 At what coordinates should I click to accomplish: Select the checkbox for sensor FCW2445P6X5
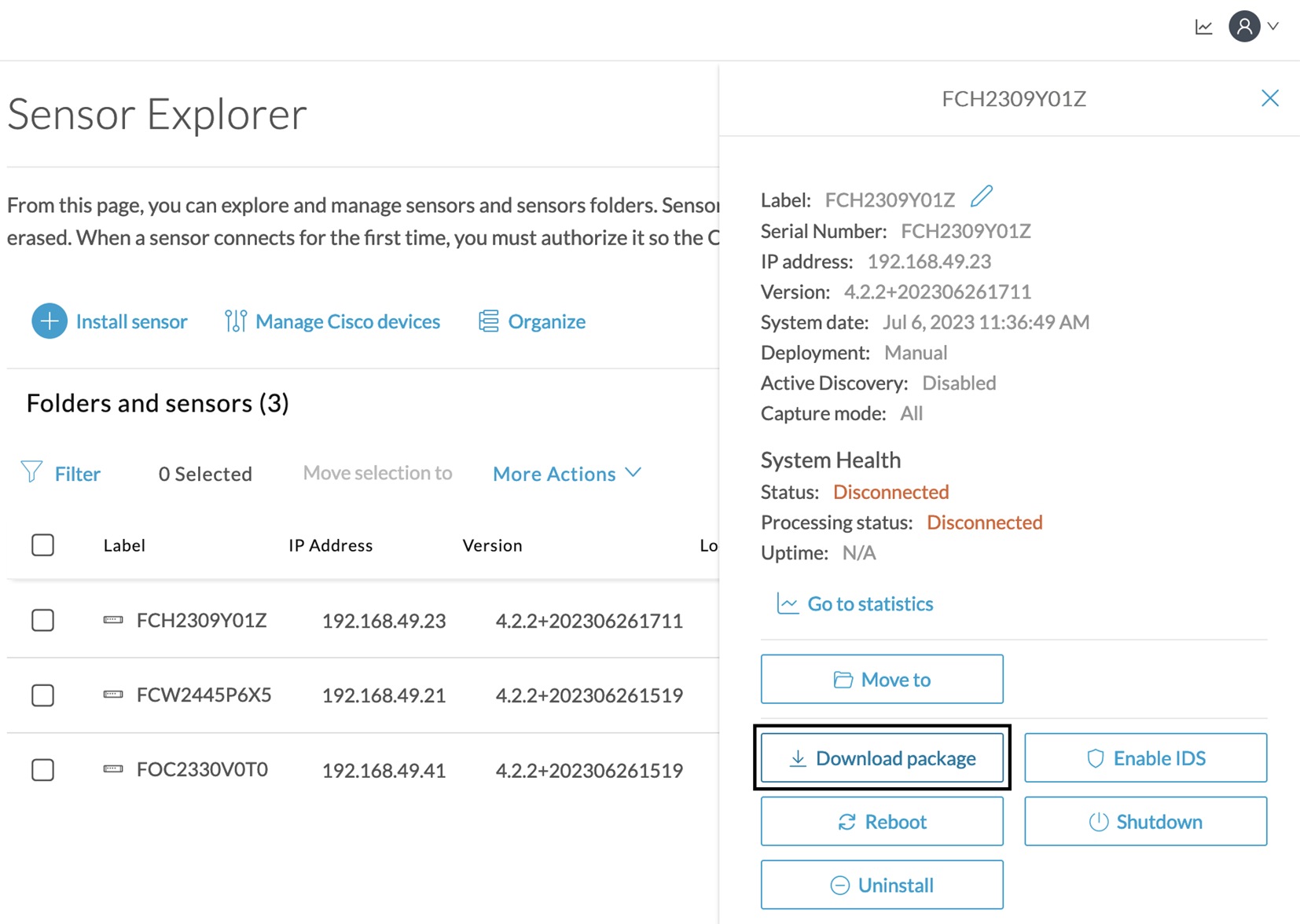(42, 695)
